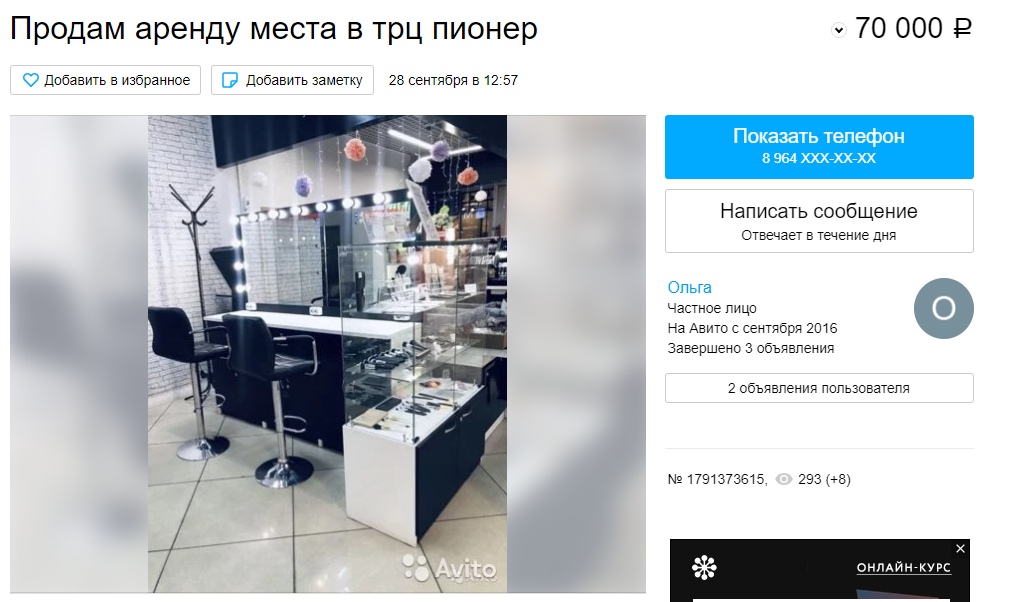Click the 70 000 ₽ price
Viewport: 1009px width, 602px height.
click(913, 28)
